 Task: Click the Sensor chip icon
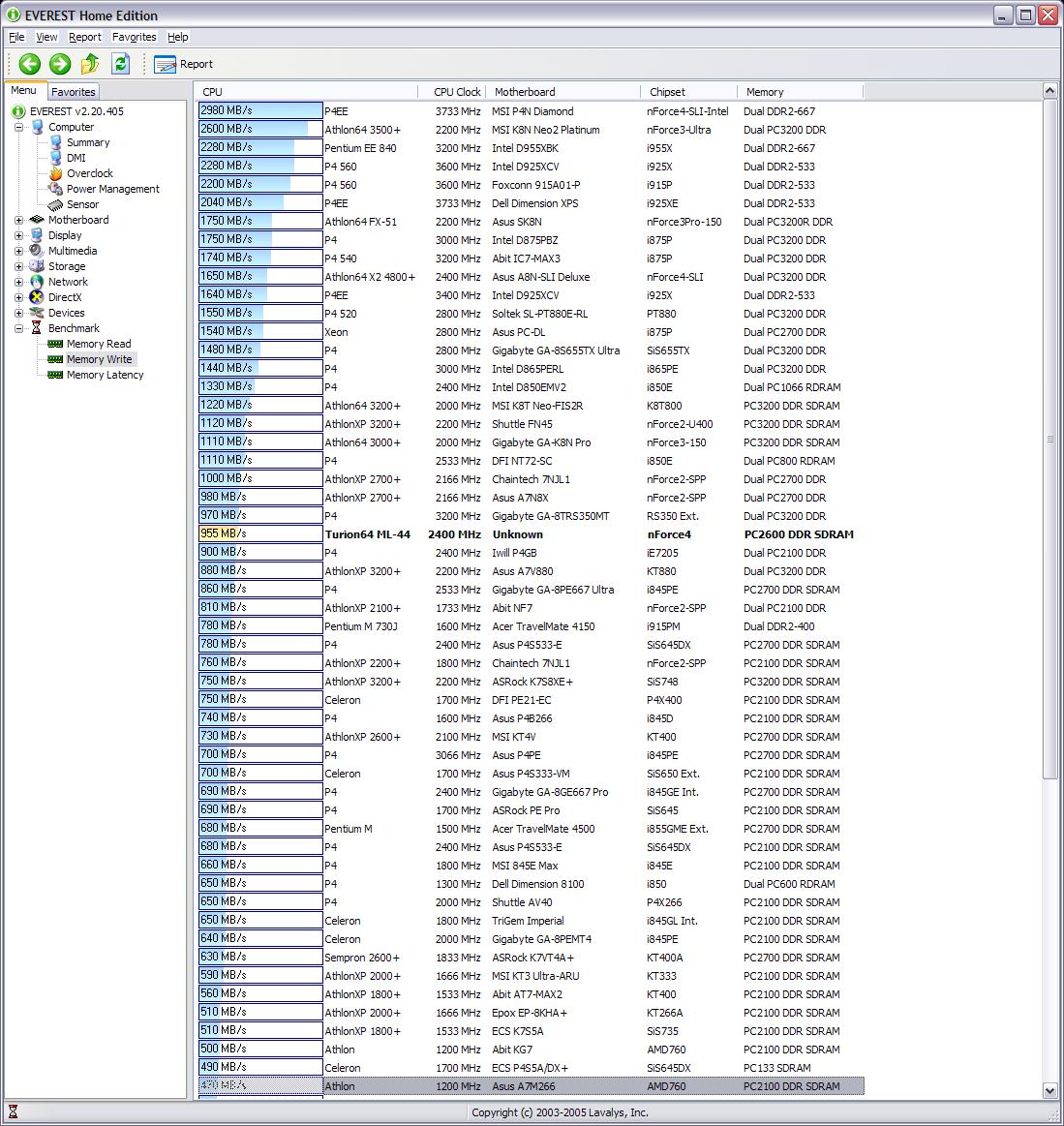tap(55, 204)
